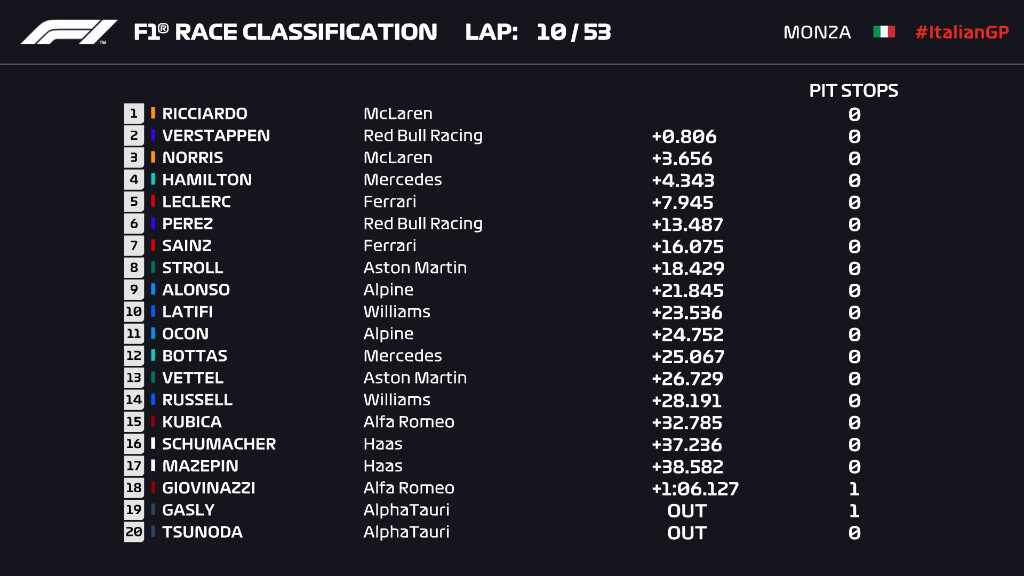The image size is (1024, 576).
Task: Click the lap counter 10 / 53
Action: (573, 32)
